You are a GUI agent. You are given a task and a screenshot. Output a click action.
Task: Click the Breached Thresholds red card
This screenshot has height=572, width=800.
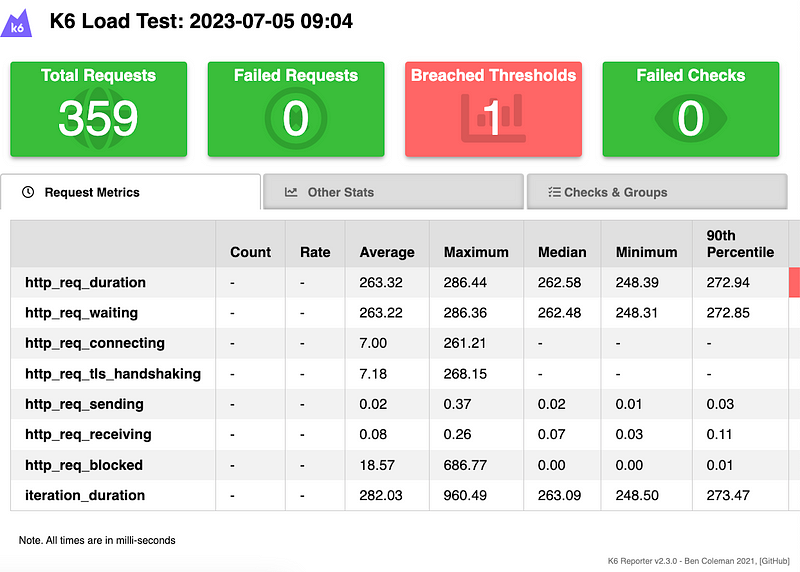pyautogui.click(x=493, y=109)
